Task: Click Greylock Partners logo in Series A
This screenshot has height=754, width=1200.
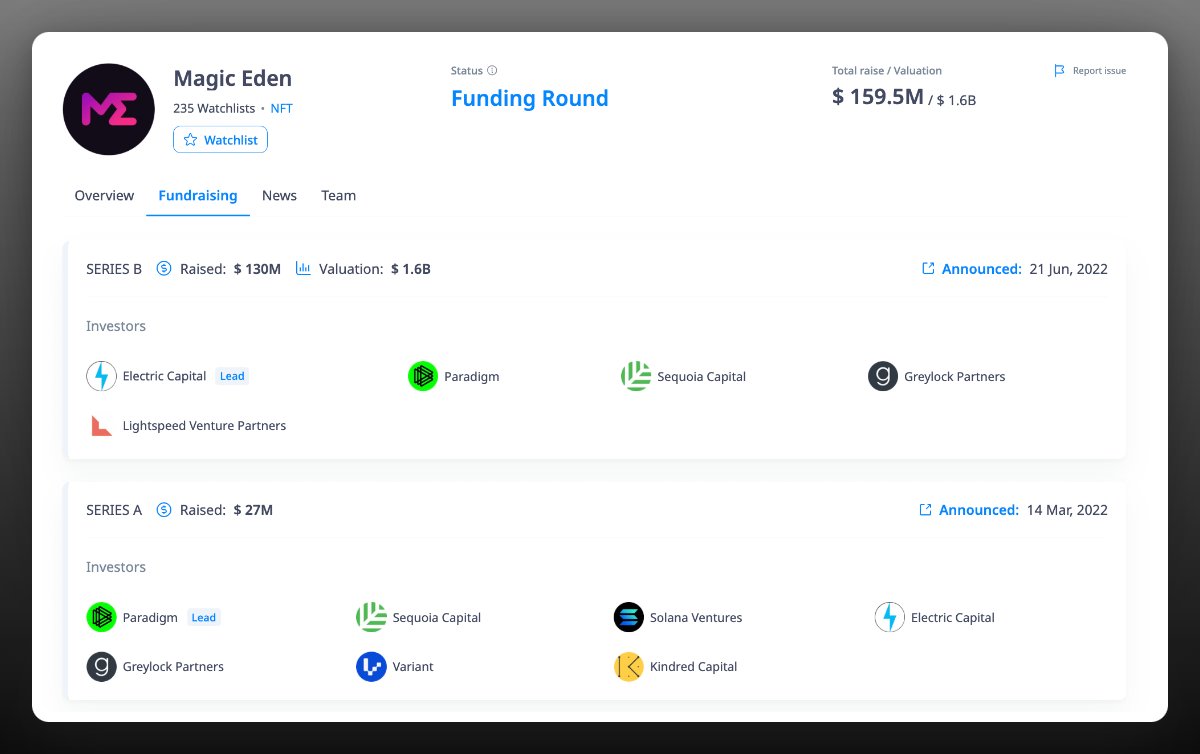Action: coord(101,666)
